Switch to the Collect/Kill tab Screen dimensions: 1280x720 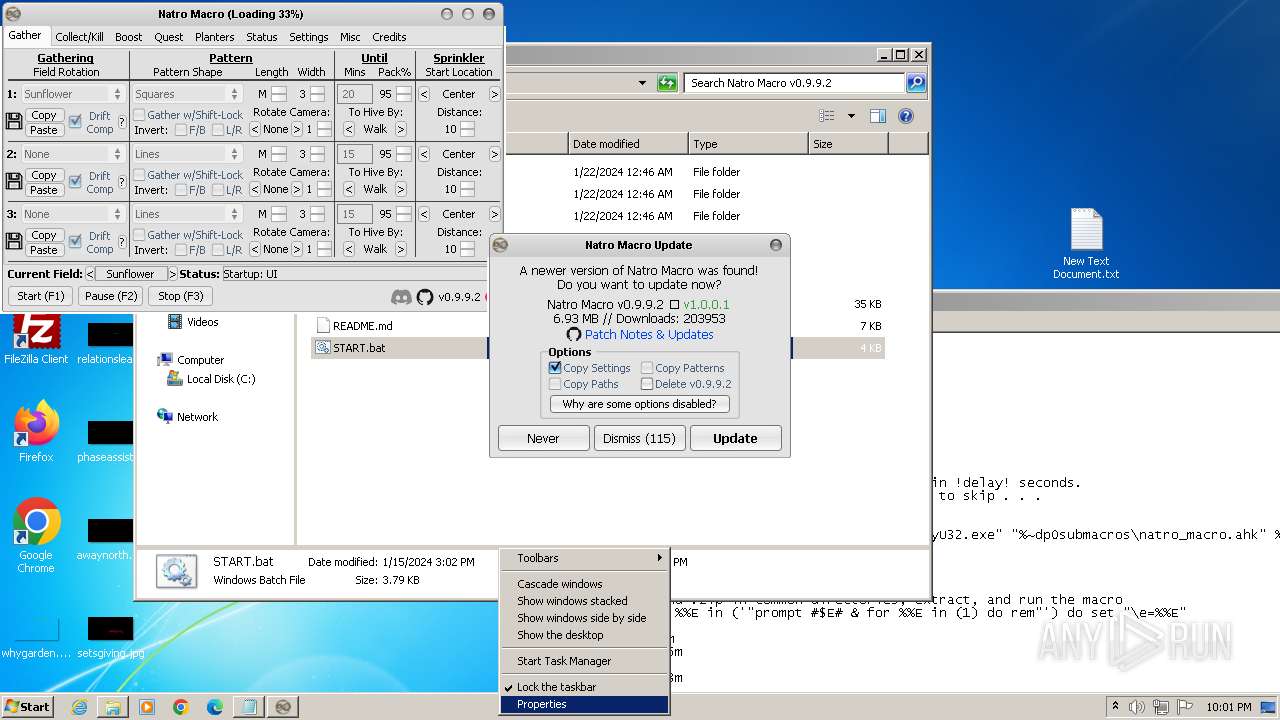[79, 37]
